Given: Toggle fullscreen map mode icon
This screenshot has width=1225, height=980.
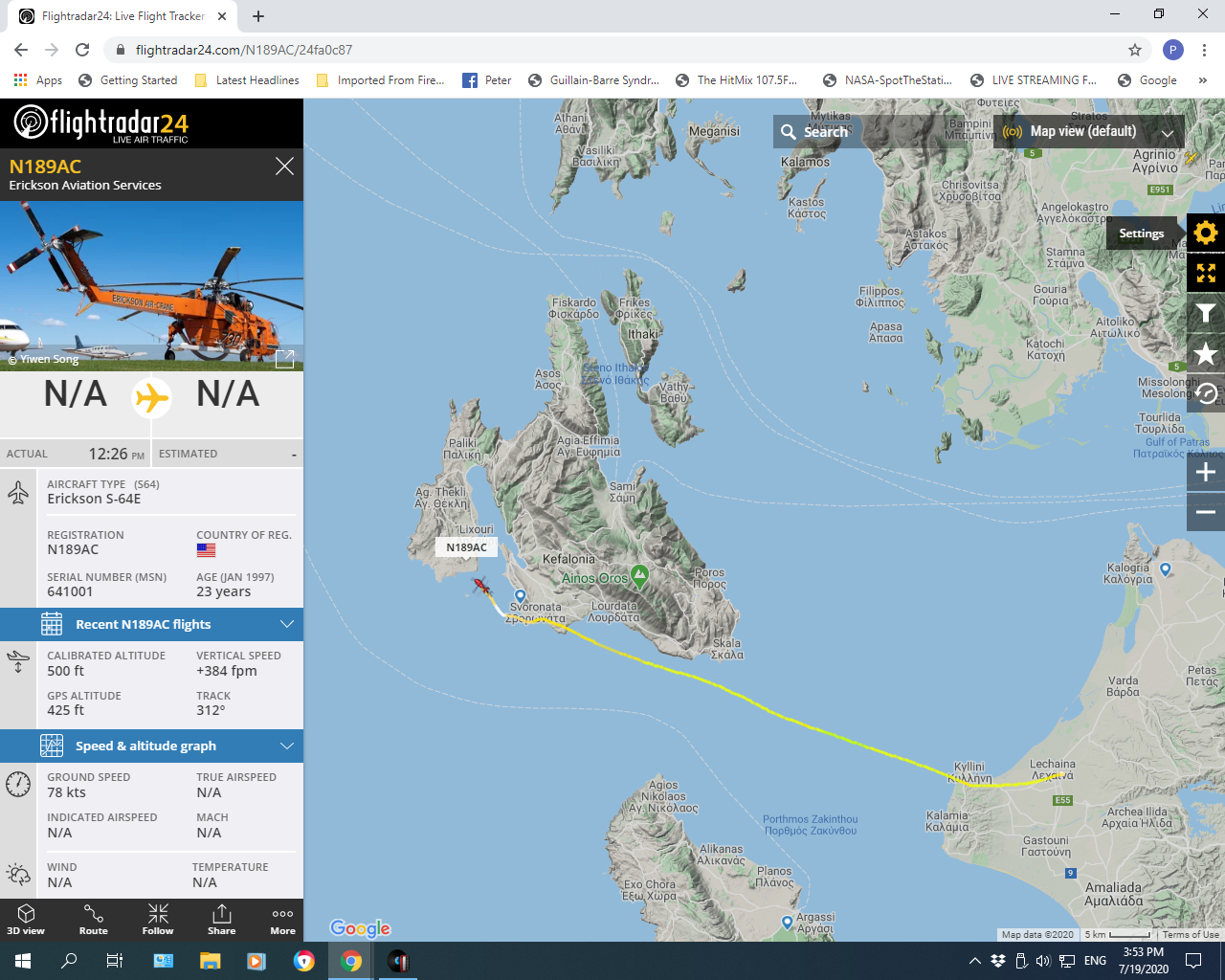Looking at the screenshot, I should [1206, 273].
